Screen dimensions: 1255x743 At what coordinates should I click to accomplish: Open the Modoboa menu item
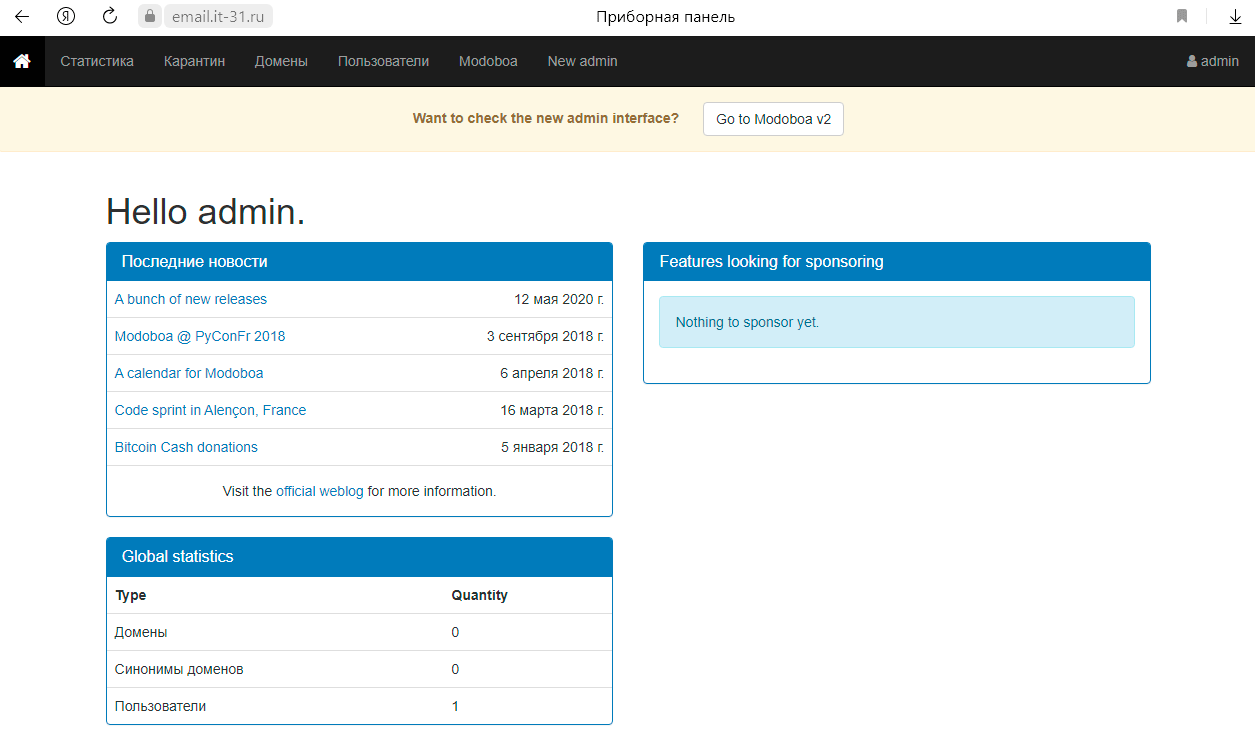click(x=488, y=61)
